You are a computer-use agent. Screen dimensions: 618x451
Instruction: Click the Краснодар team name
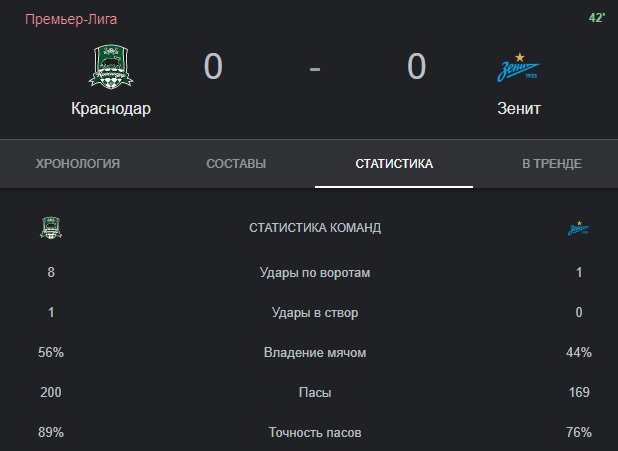click(x=111, y=108)
